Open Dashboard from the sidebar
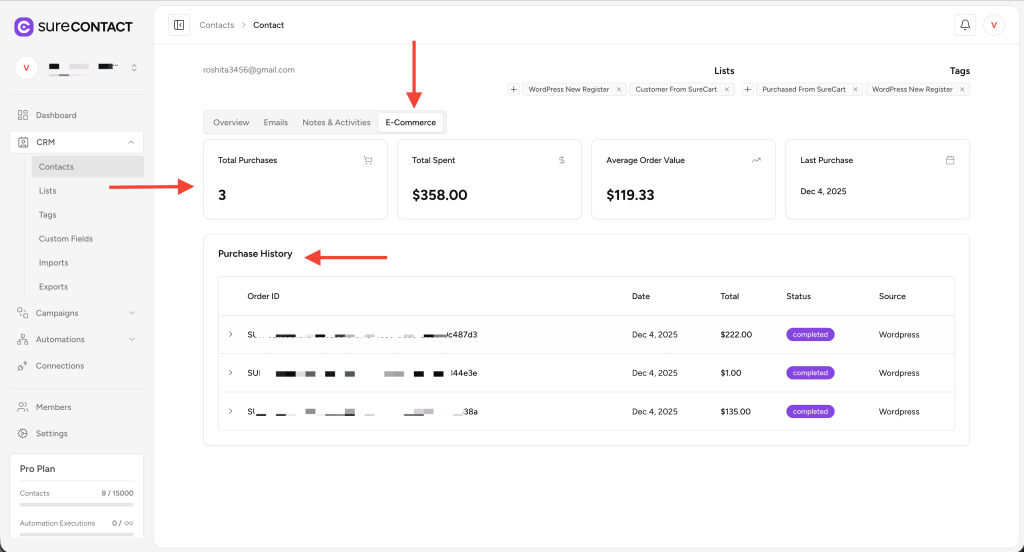The image size is (1024, 552). [56, 115]
